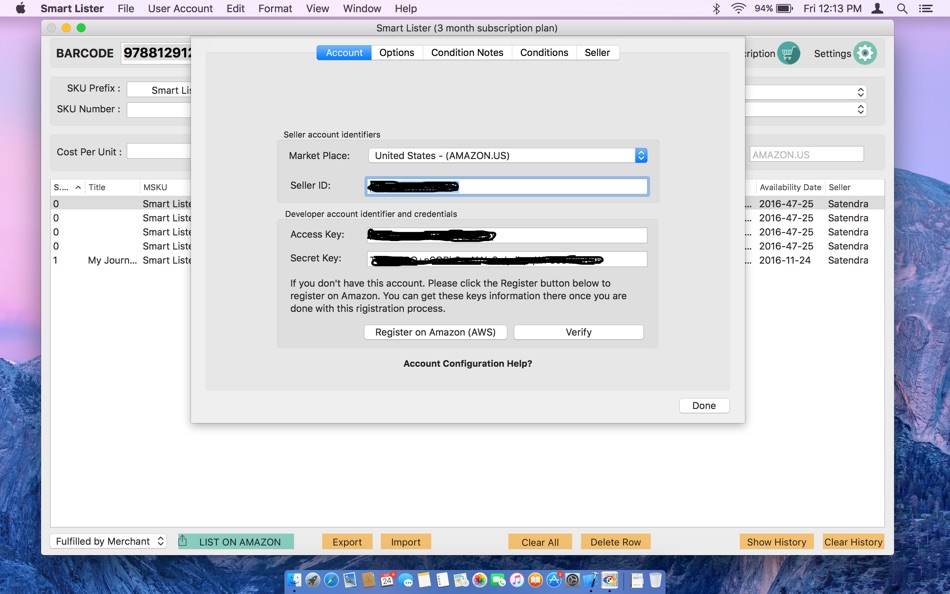Open Xcode hammer icon in dock
Viewport: 950px width, 594px height.
pos(591,580)
